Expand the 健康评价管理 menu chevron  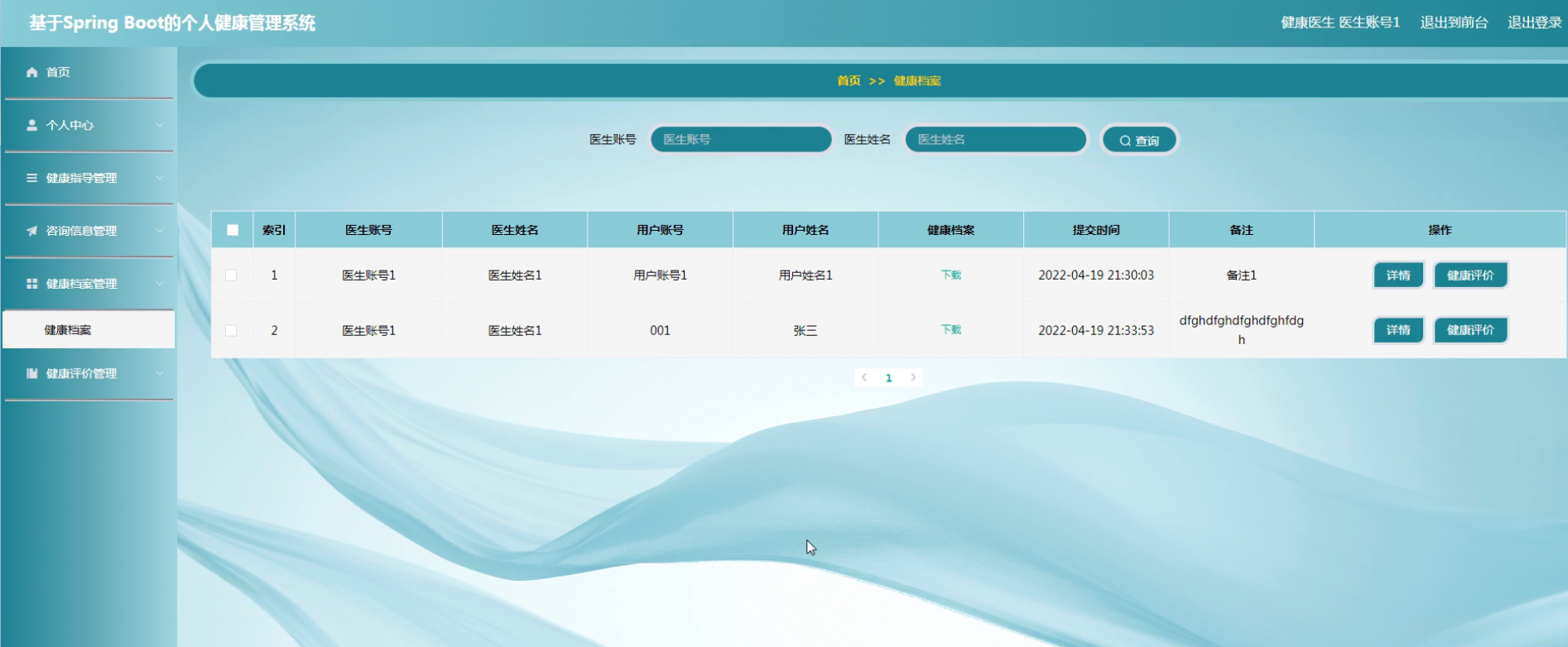pyautogui.click(x=160, y=373)
